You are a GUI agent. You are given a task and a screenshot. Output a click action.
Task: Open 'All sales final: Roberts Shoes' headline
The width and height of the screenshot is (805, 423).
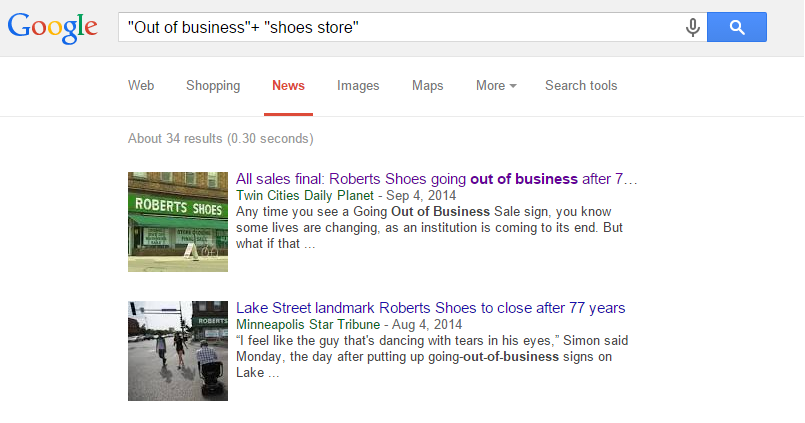(436, 179)
